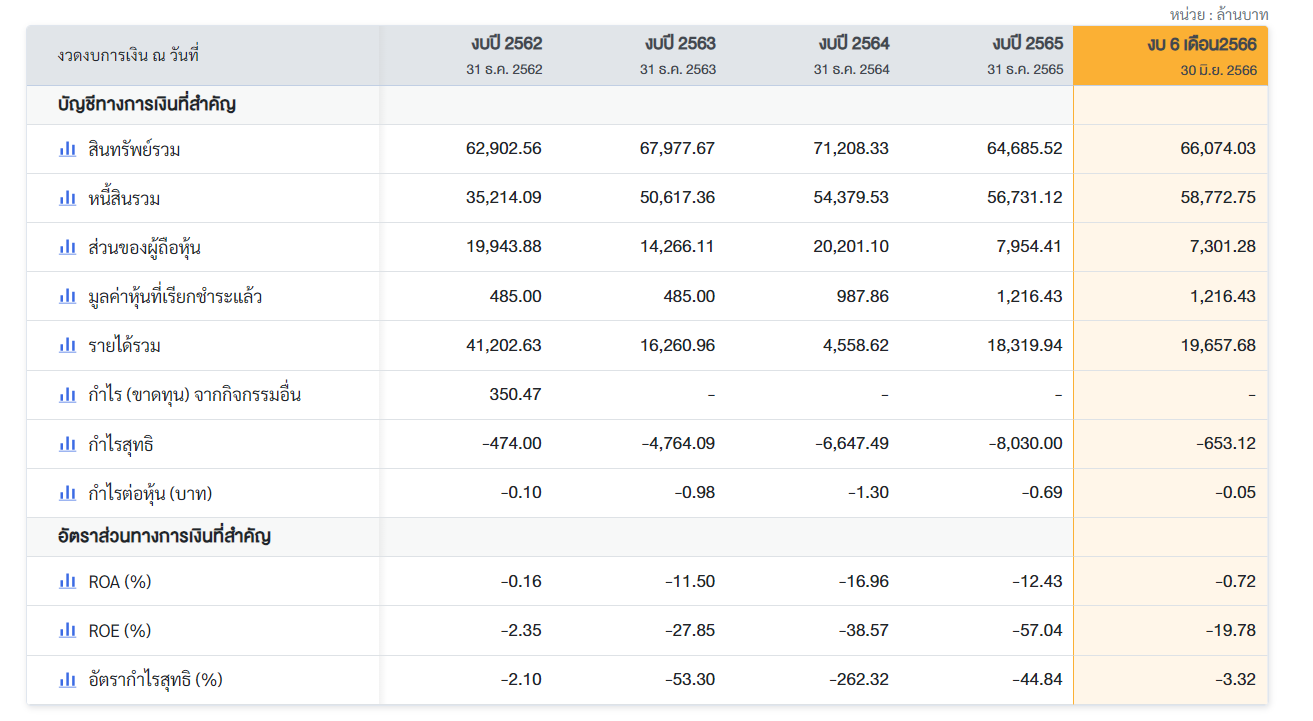
Task: Select net margin value -262.32
Action: pyautogui.click(x=859, y=679)
